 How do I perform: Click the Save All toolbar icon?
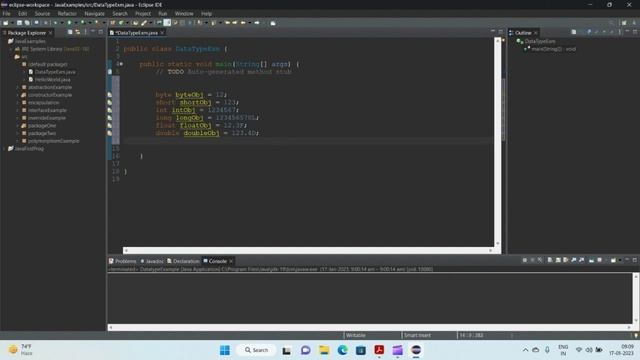(27, 23)
